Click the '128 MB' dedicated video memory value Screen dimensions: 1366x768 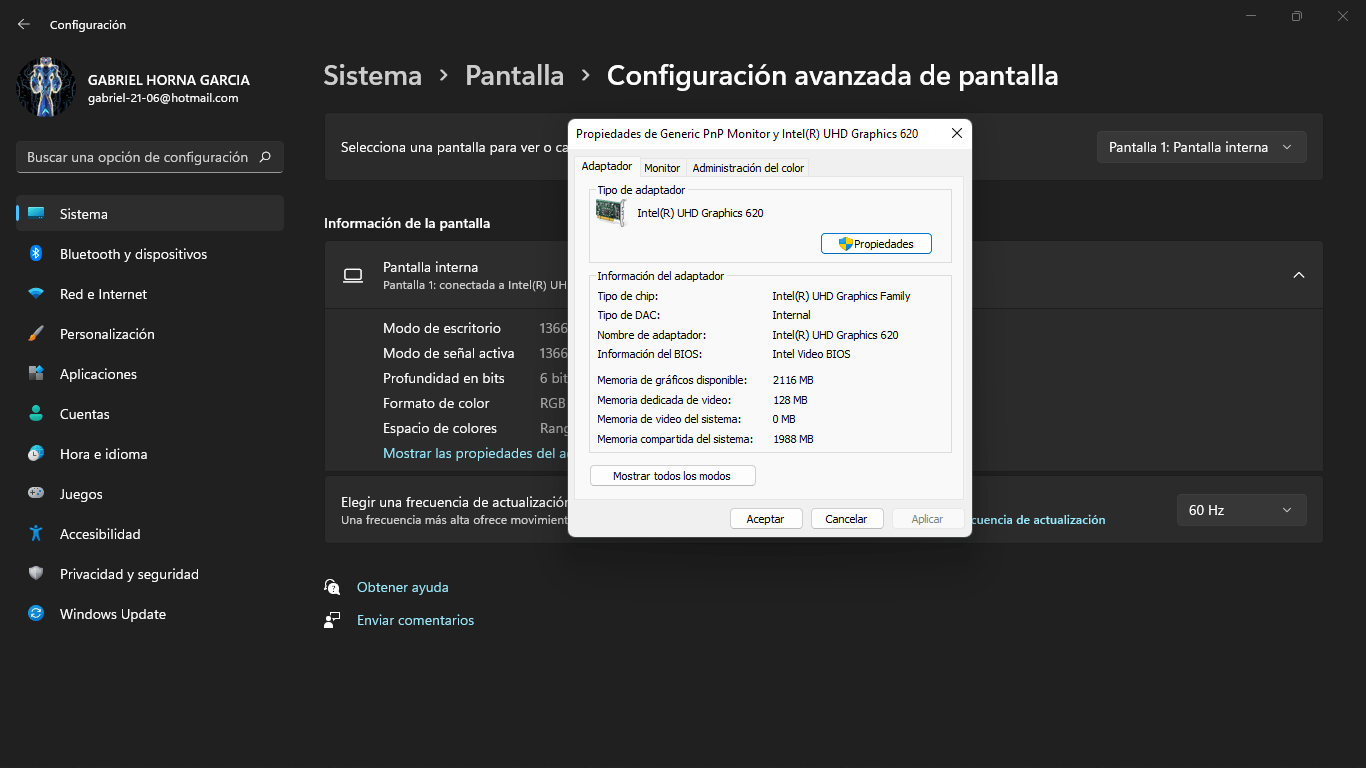(x=790, y=400)
